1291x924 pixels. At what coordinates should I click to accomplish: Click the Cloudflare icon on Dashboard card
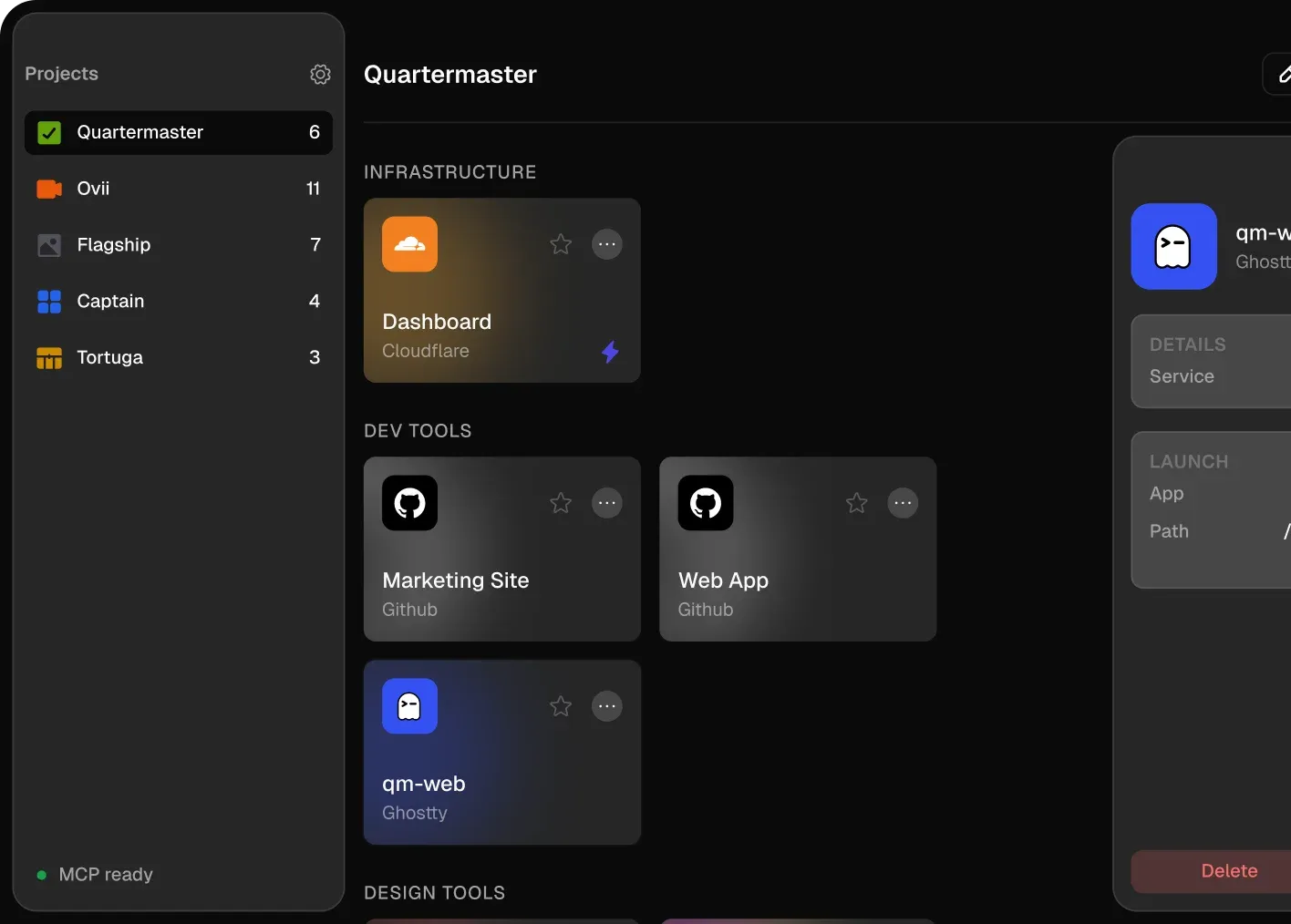point(409,244)
